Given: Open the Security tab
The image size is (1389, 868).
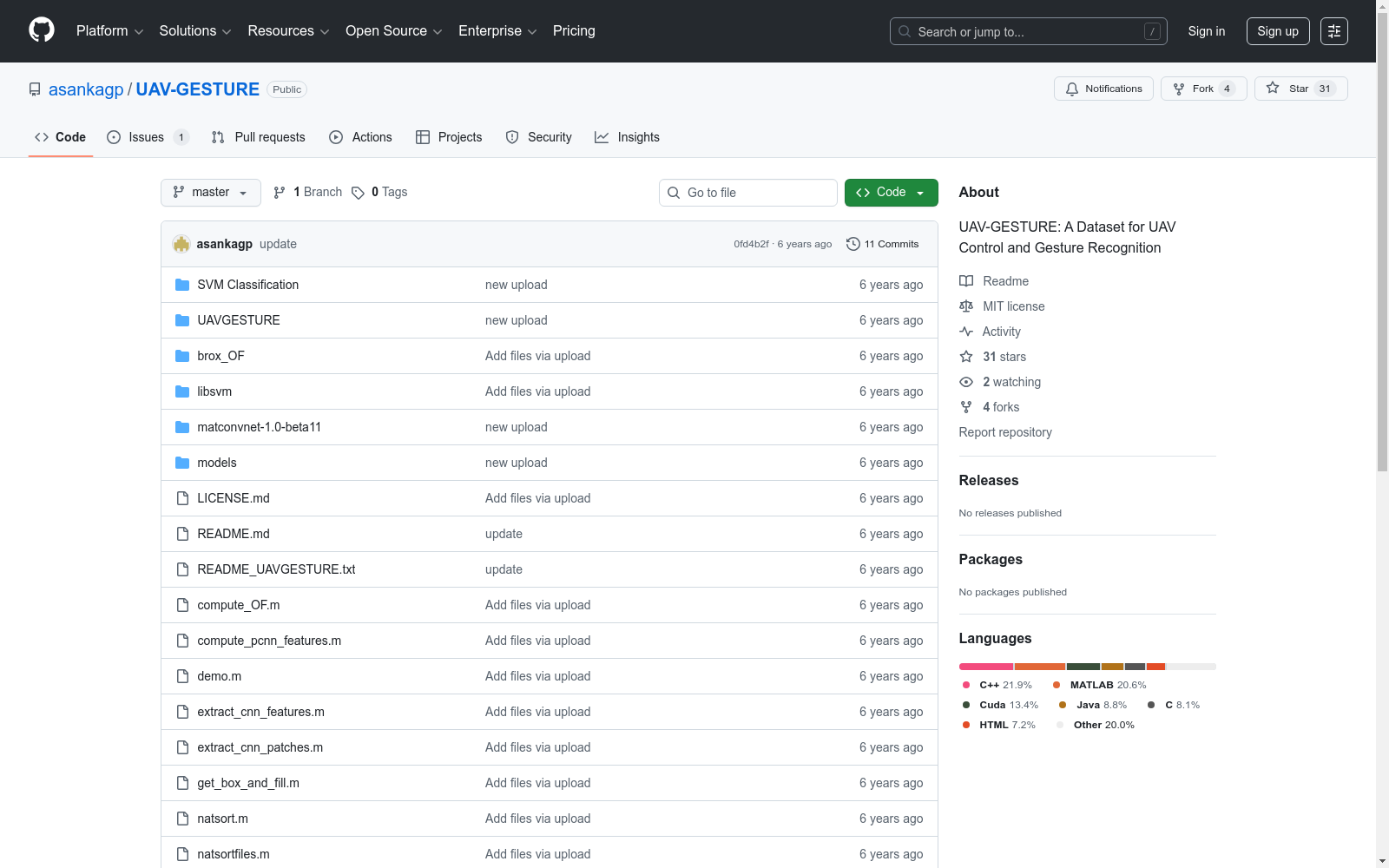Looking at the screenshot, I should (x=539, y=137).
